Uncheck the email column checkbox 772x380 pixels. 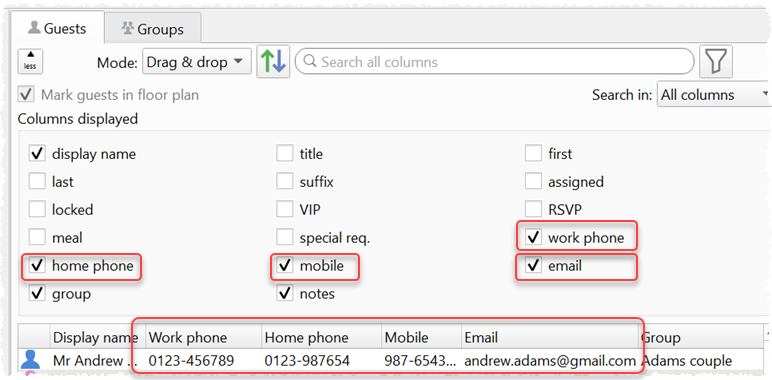533,266
